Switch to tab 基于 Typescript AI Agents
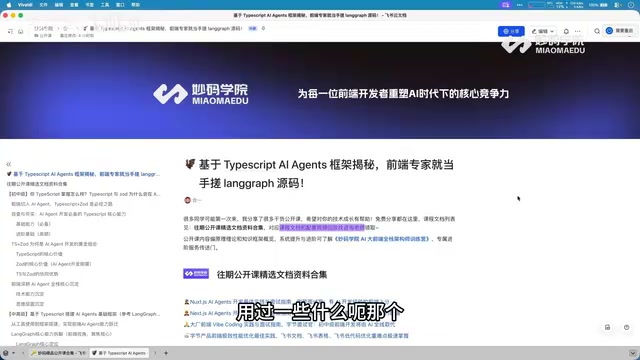 click(119, 353)
